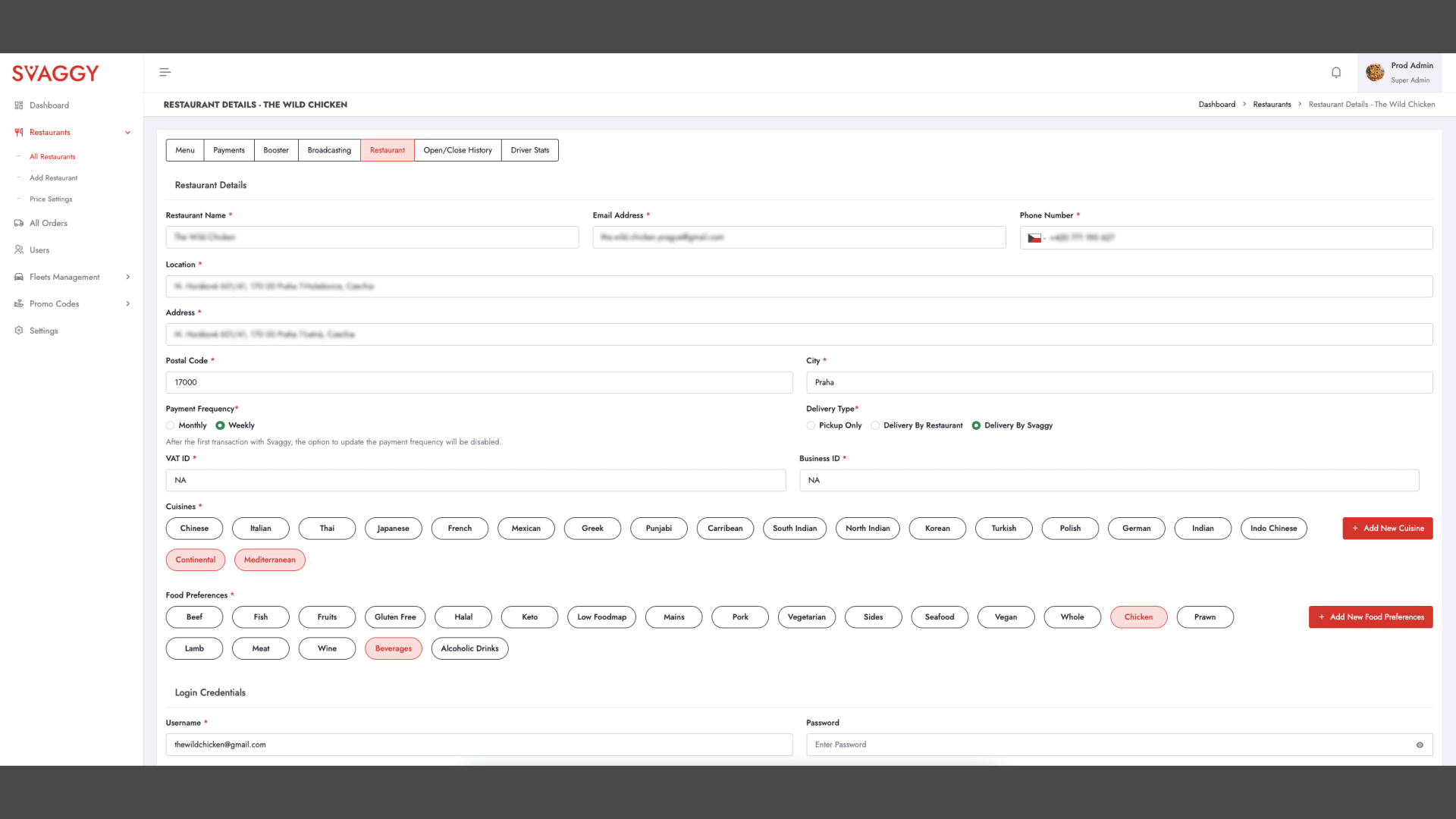
Task: Focus the Email Address field
Action: click(x=799, y=237)
